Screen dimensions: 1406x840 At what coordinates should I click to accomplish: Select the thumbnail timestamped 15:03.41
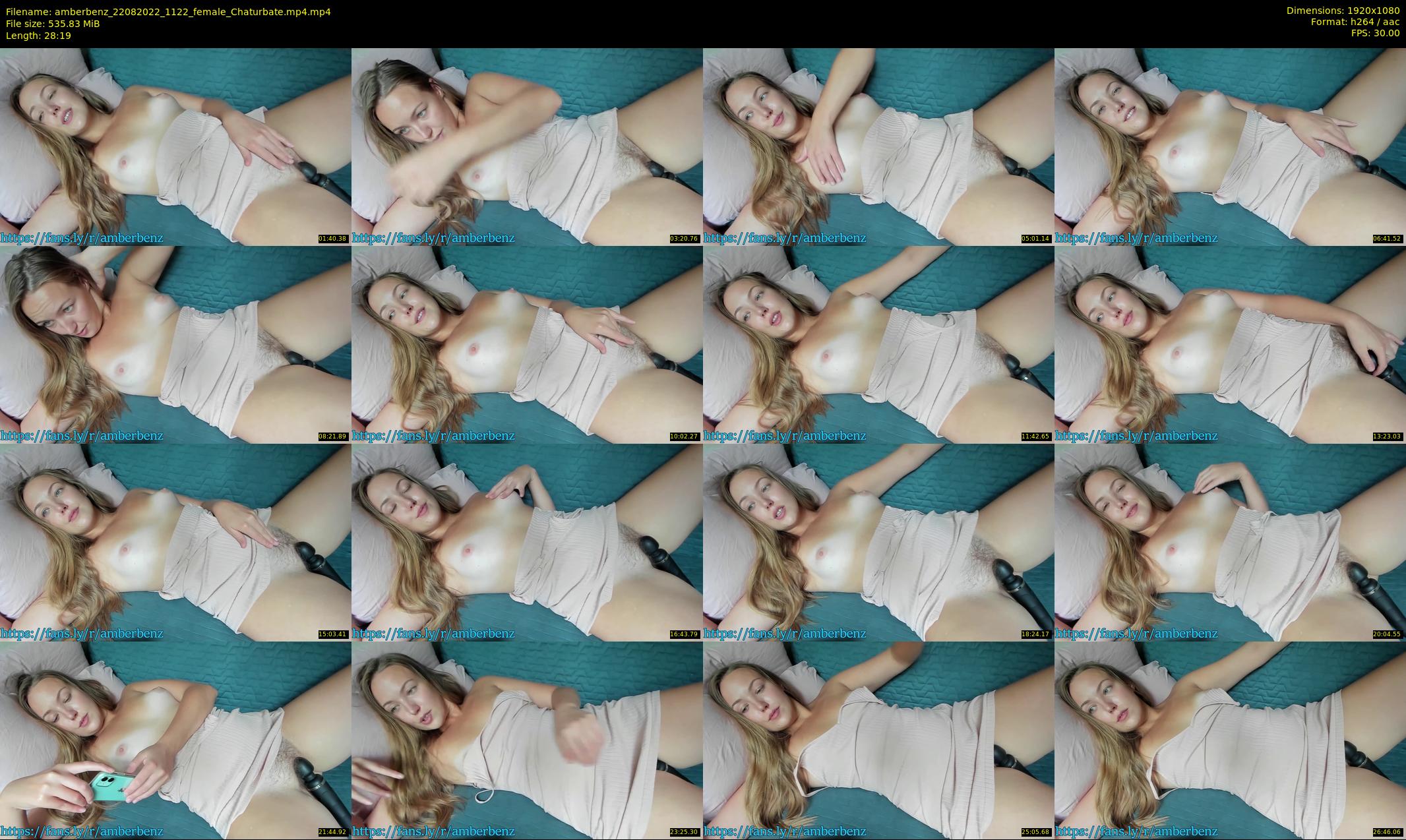175,542
